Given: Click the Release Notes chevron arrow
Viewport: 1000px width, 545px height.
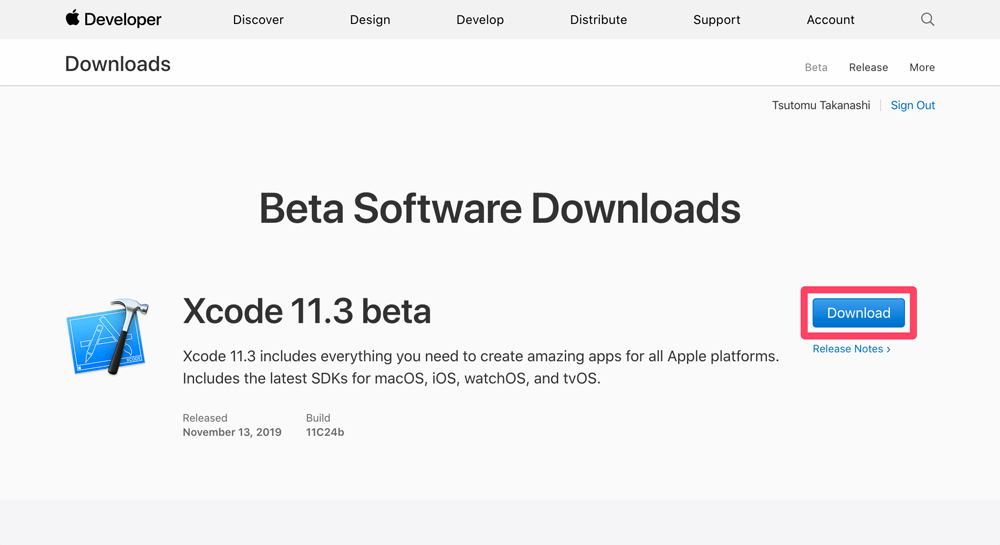Looking at the screenshot, I should coord(888,349).
